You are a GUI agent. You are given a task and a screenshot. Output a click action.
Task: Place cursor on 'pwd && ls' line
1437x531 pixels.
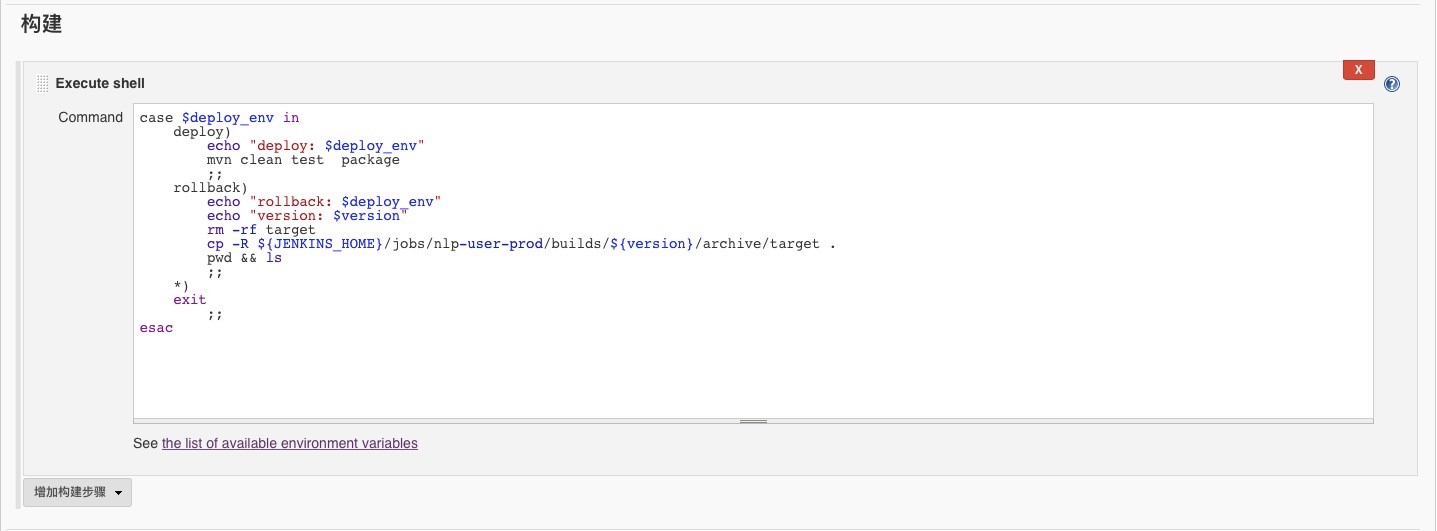click(x=244, y=258)
